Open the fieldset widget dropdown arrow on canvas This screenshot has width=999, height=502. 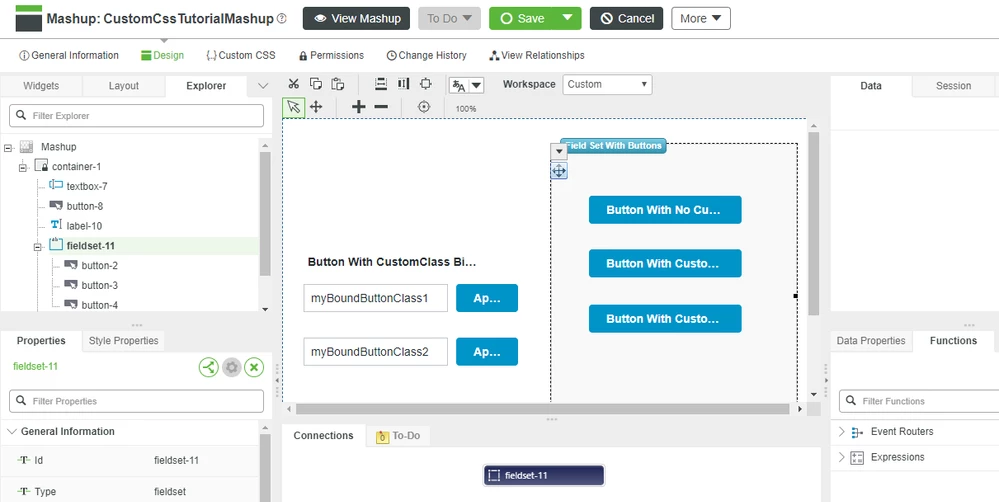tap(558, 152)
